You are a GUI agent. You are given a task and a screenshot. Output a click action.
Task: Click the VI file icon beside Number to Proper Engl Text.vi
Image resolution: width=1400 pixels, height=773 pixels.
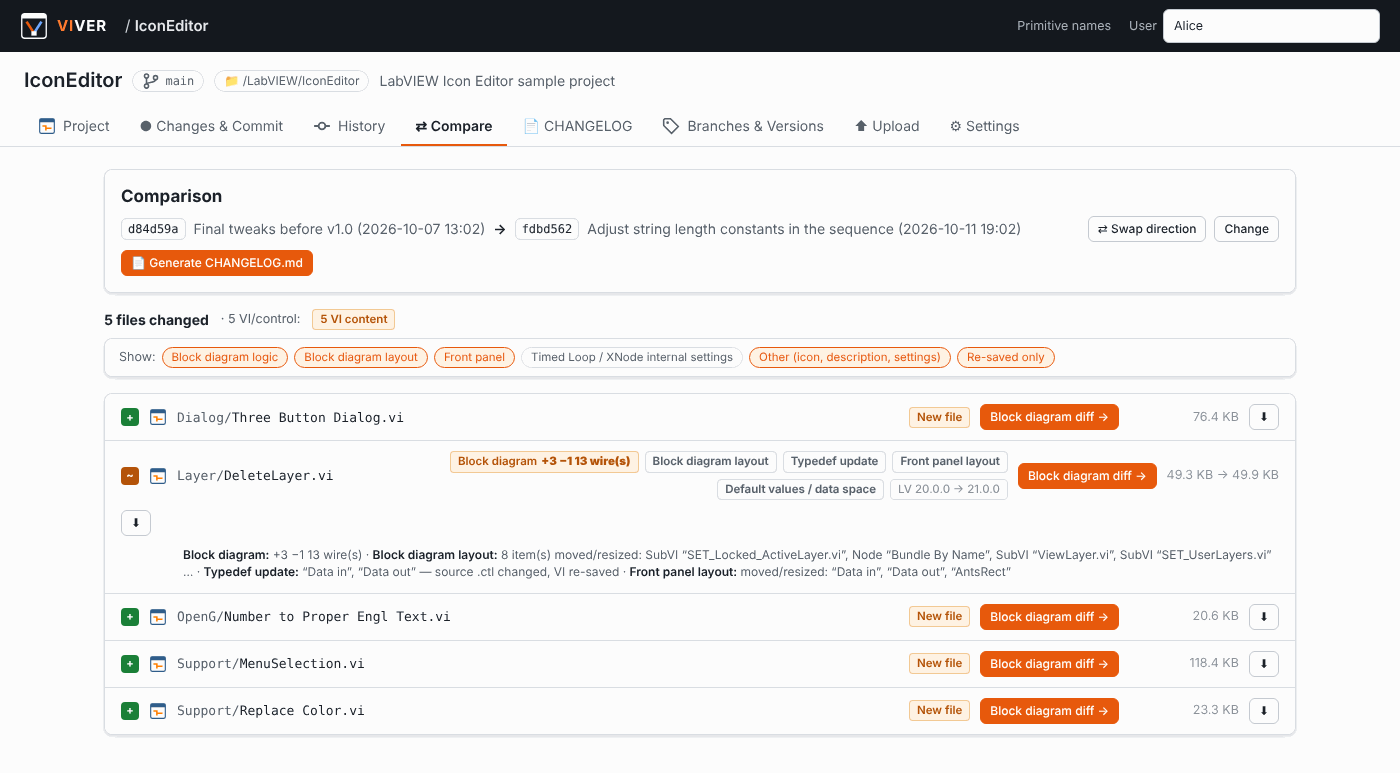[158, 617]
